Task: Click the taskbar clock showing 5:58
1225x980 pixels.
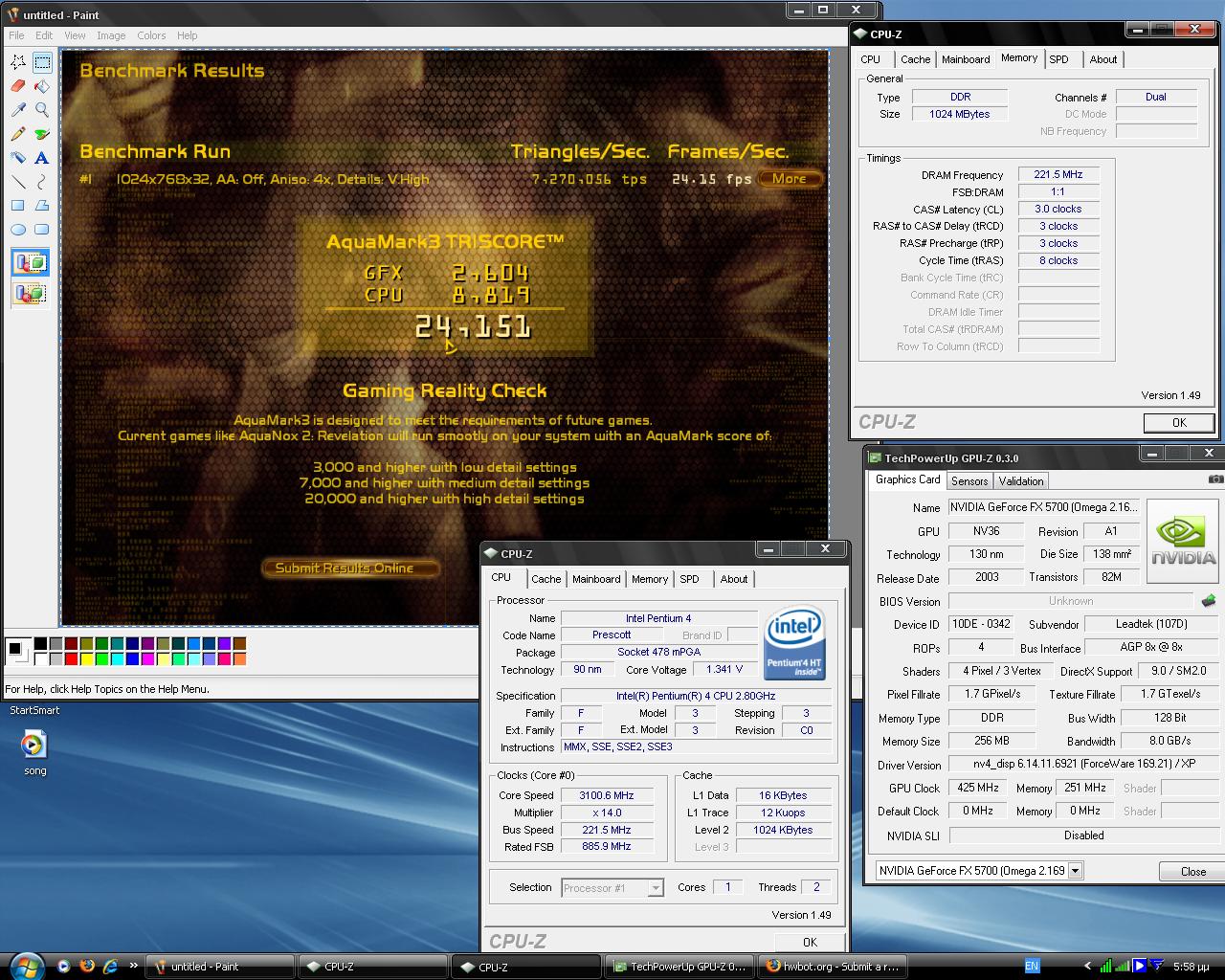Action: 1191,967
